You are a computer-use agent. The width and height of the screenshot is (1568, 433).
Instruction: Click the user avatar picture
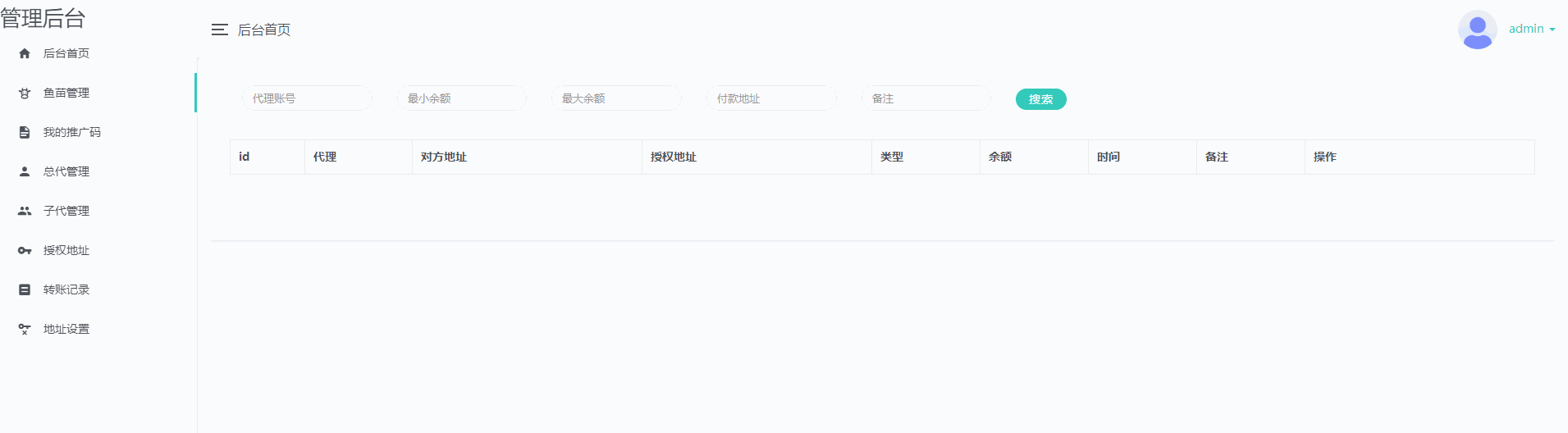pyautogui.click(x=1477, y=30)
